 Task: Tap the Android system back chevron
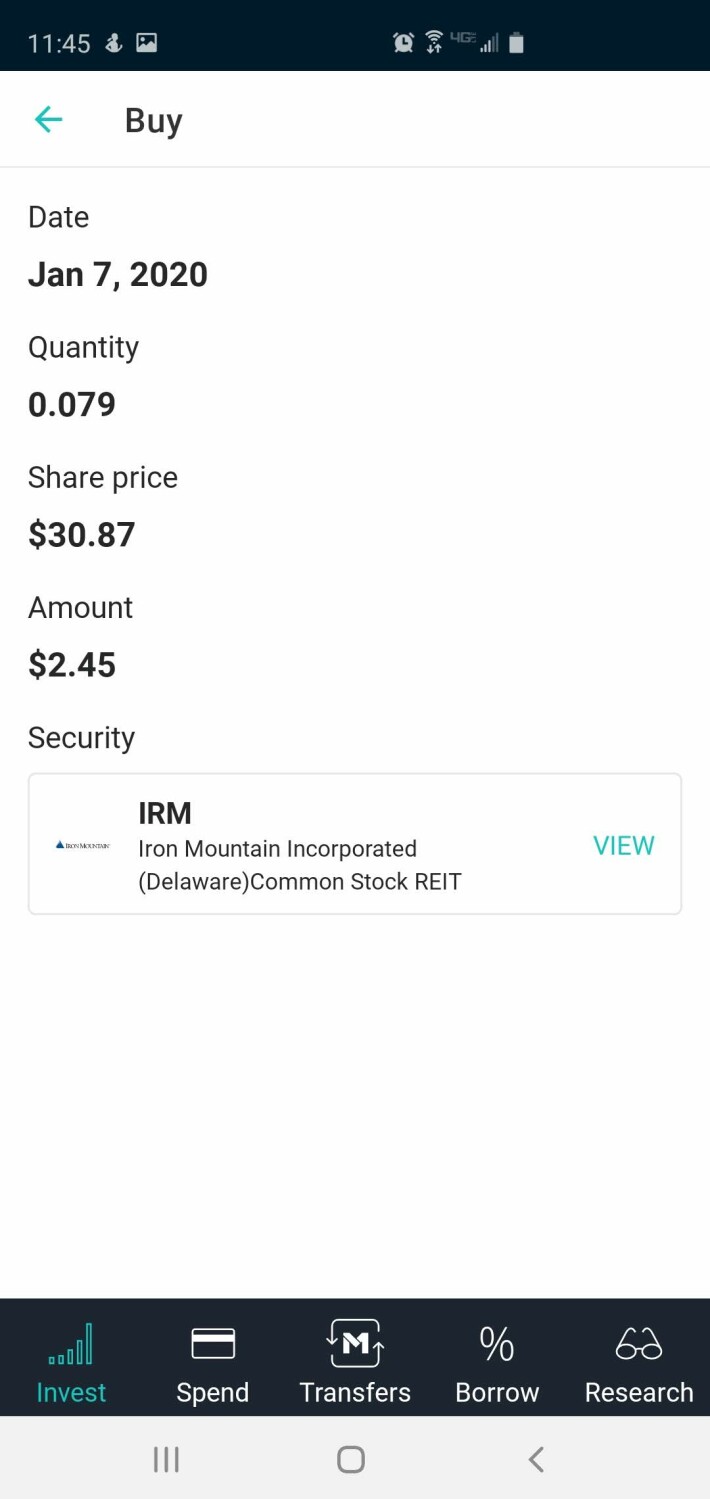(536, 1460)
